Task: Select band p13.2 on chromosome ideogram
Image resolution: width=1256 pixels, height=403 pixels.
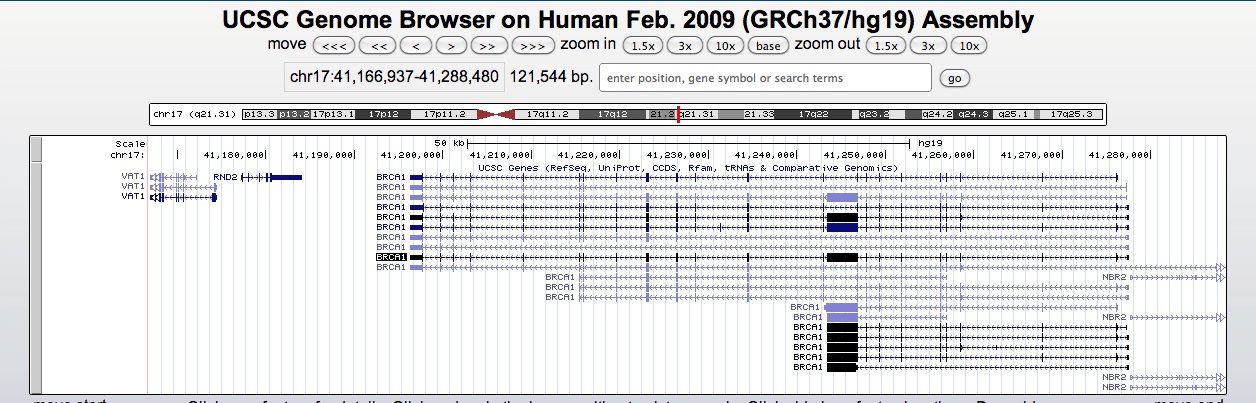Action: tap(294, 115)
